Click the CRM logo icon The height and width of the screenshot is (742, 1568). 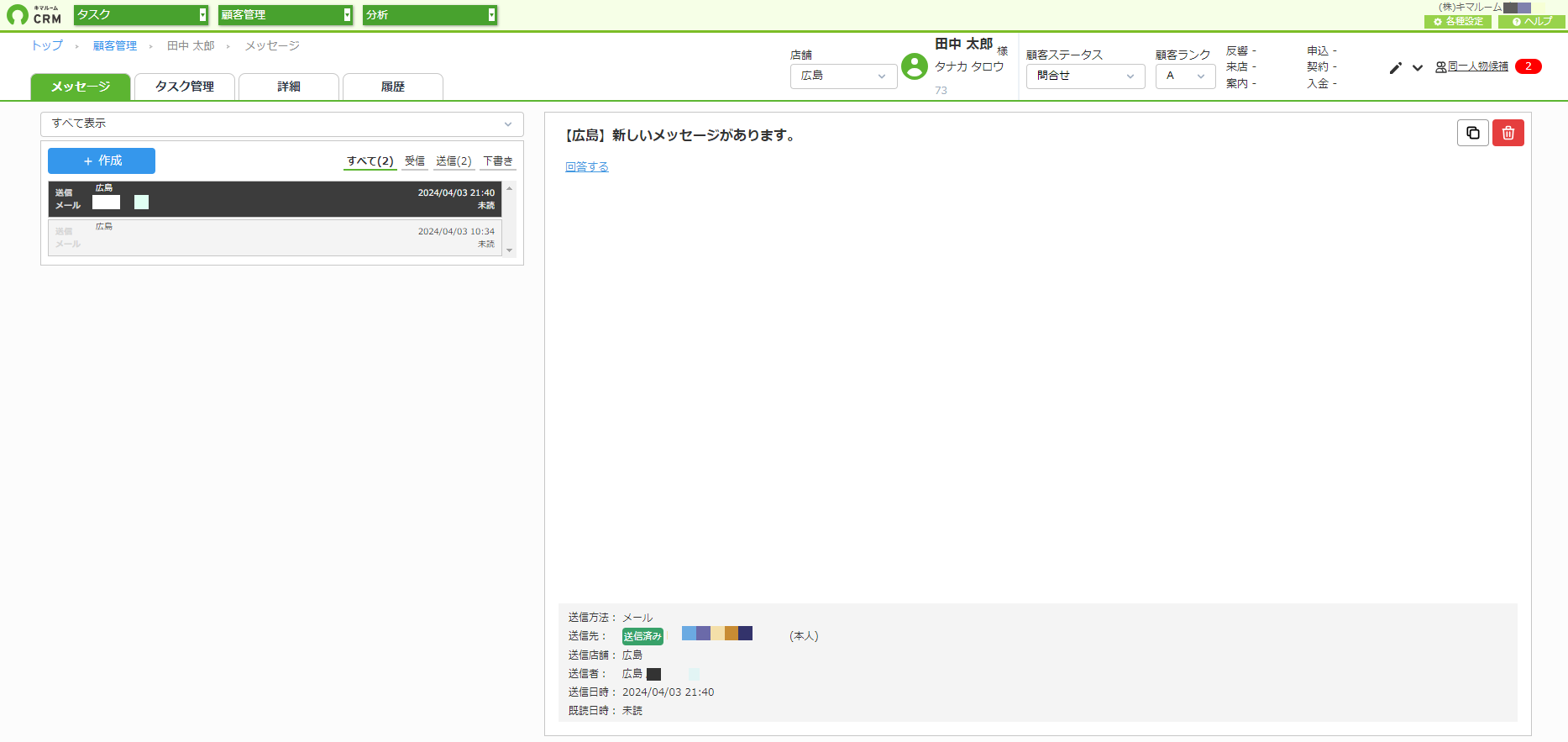[34, 15]
